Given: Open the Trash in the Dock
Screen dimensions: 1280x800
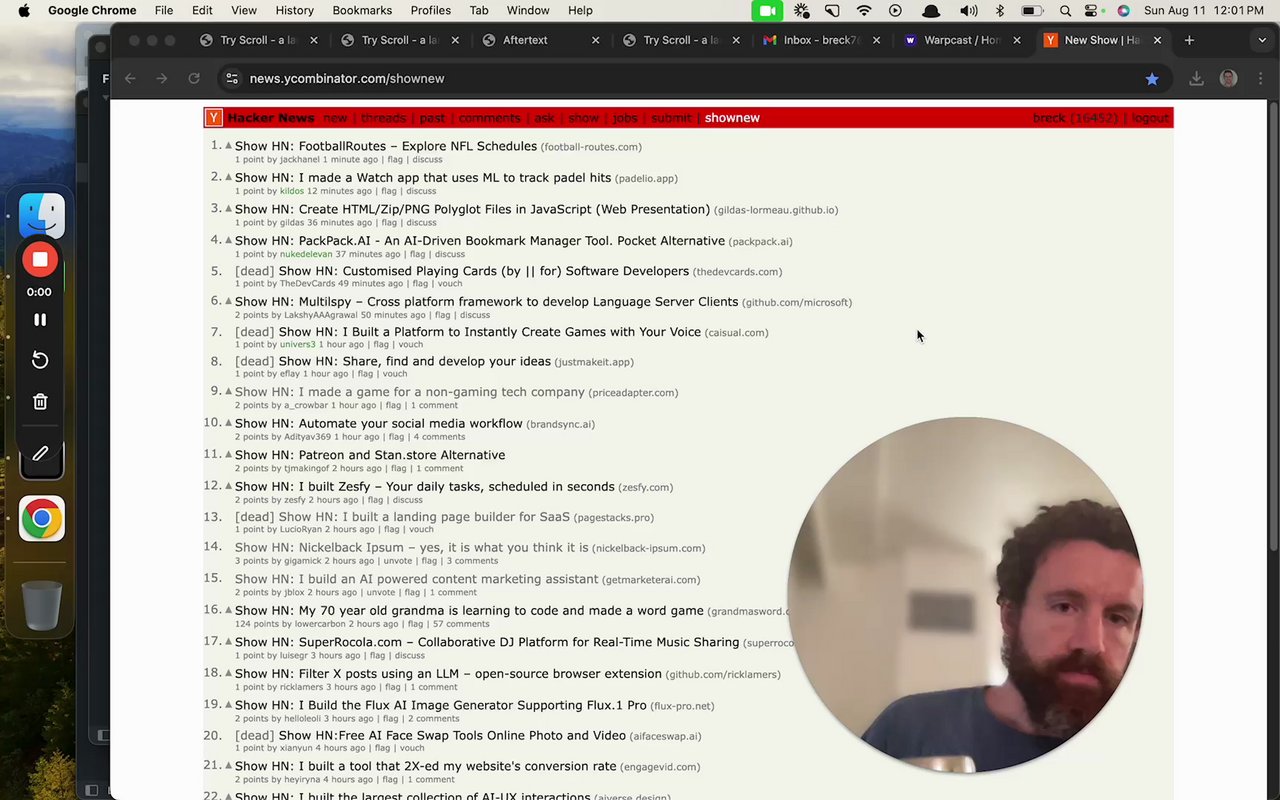Looking at the screenshot, I should 42,603.
